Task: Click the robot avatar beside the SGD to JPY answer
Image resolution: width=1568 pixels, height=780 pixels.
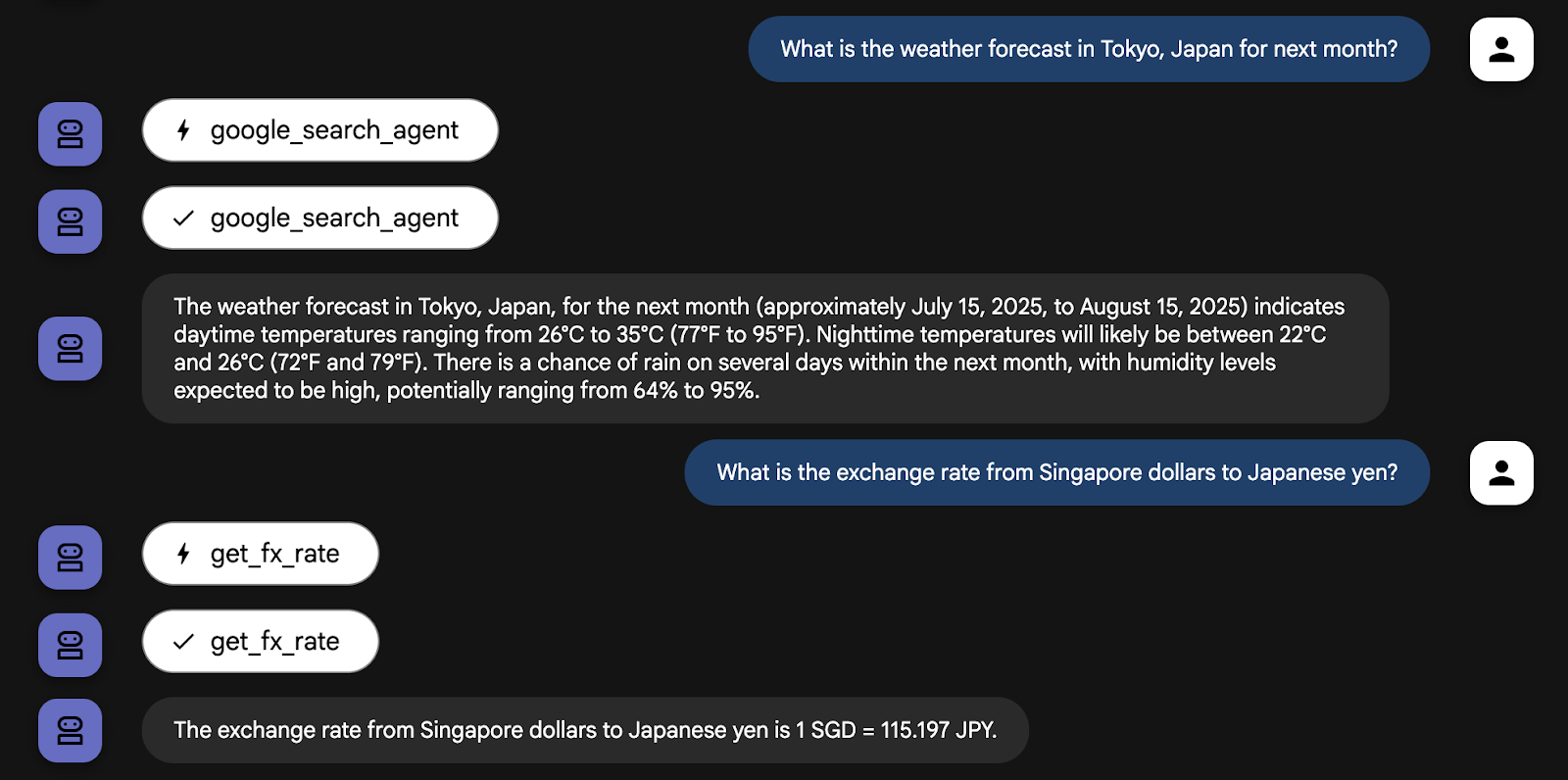Action: pyautogui.click(x=70, y=730)
